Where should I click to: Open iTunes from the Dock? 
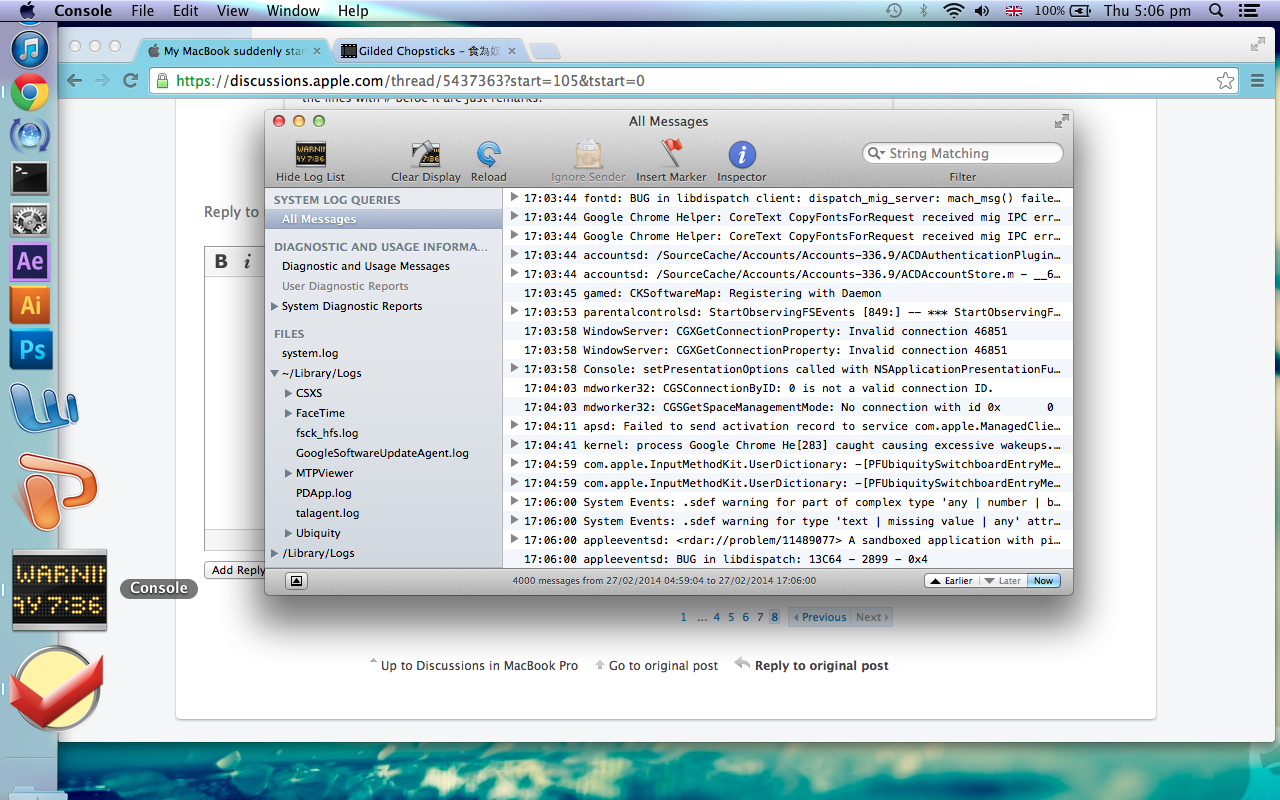pyautogui.click(x=30, y=47)
